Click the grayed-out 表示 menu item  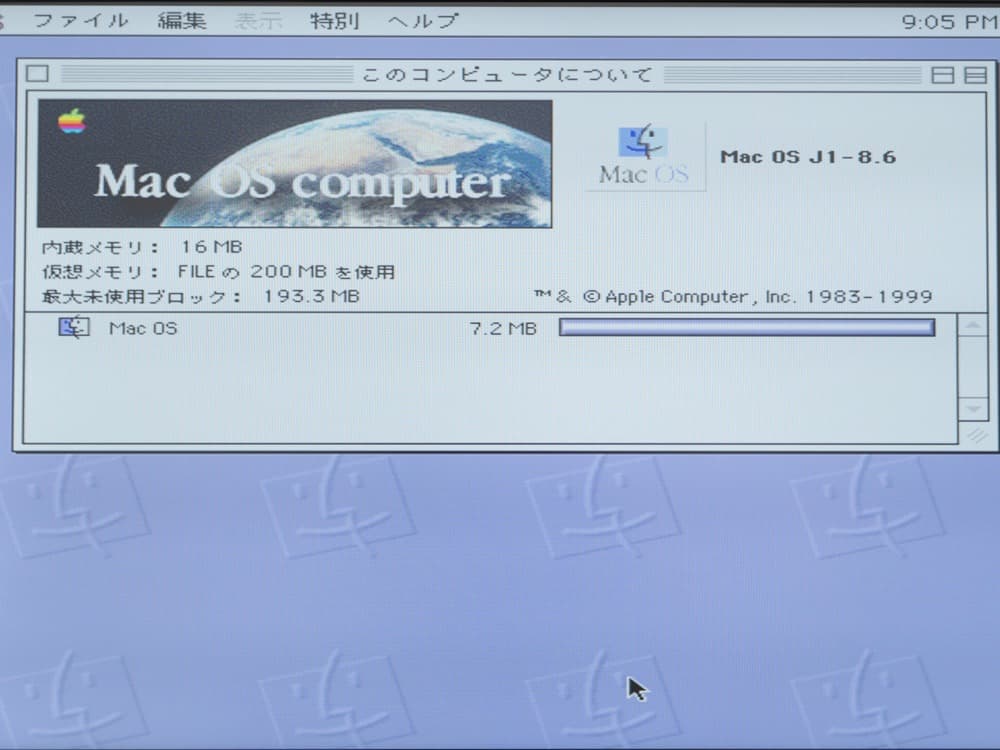coord(259,19)
